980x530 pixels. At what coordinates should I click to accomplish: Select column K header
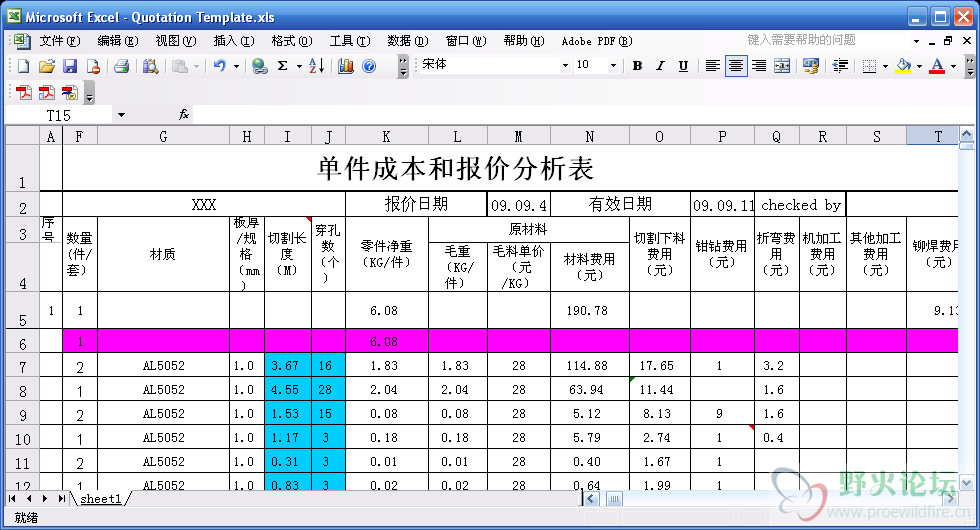(386, 136)
